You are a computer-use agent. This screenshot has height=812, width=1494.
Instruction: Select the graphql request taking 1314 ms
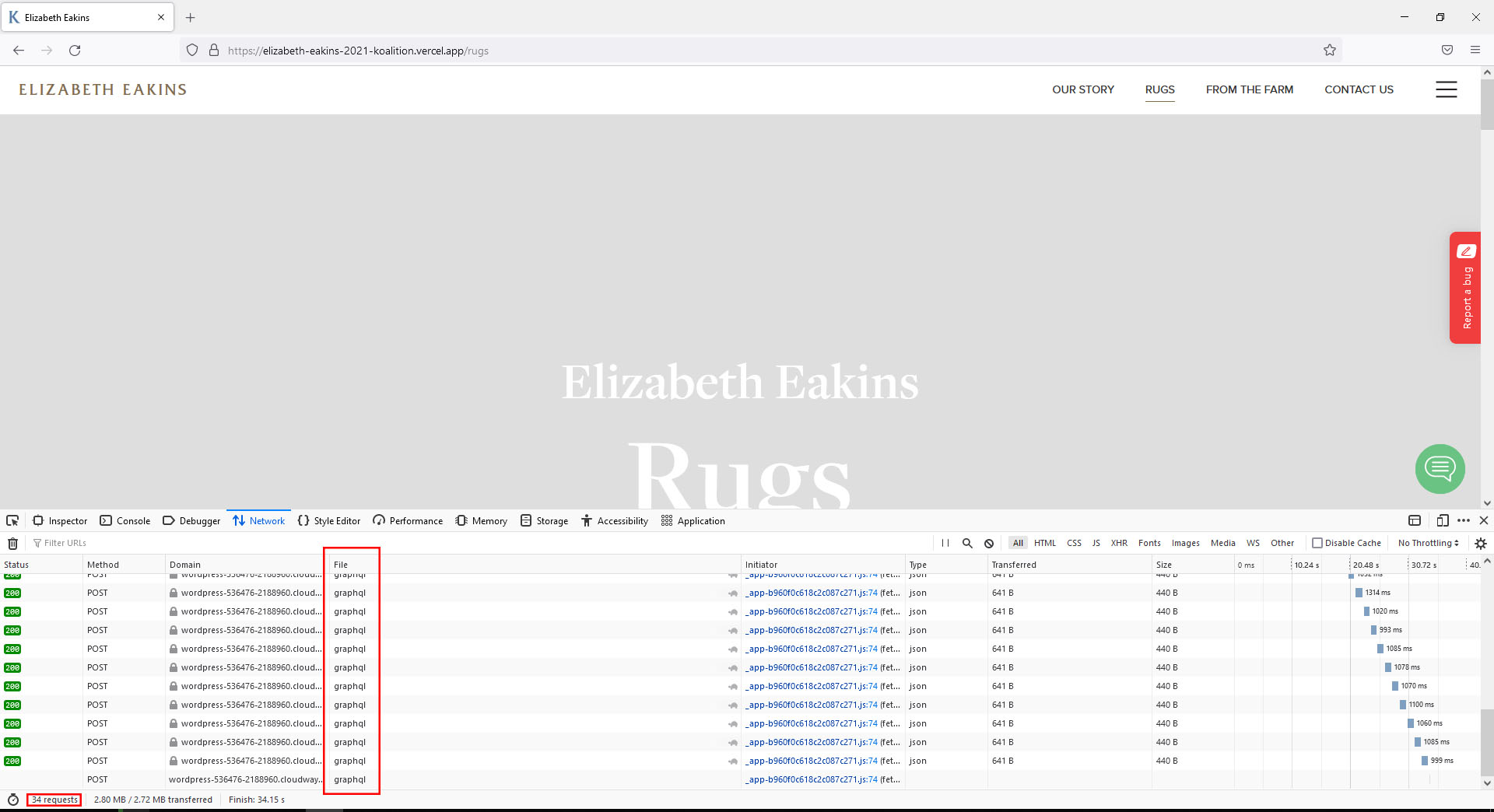739,593
